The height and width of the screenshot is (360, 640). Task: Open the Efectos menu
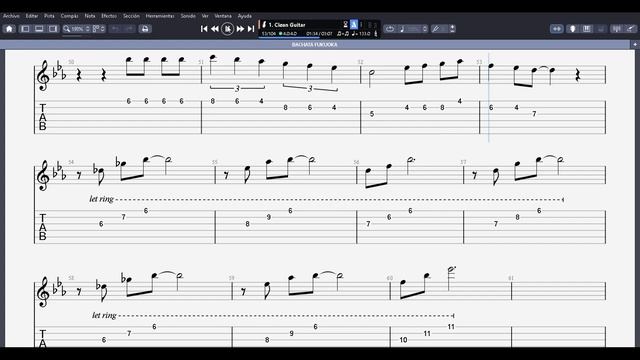click(x=109, y=16)
